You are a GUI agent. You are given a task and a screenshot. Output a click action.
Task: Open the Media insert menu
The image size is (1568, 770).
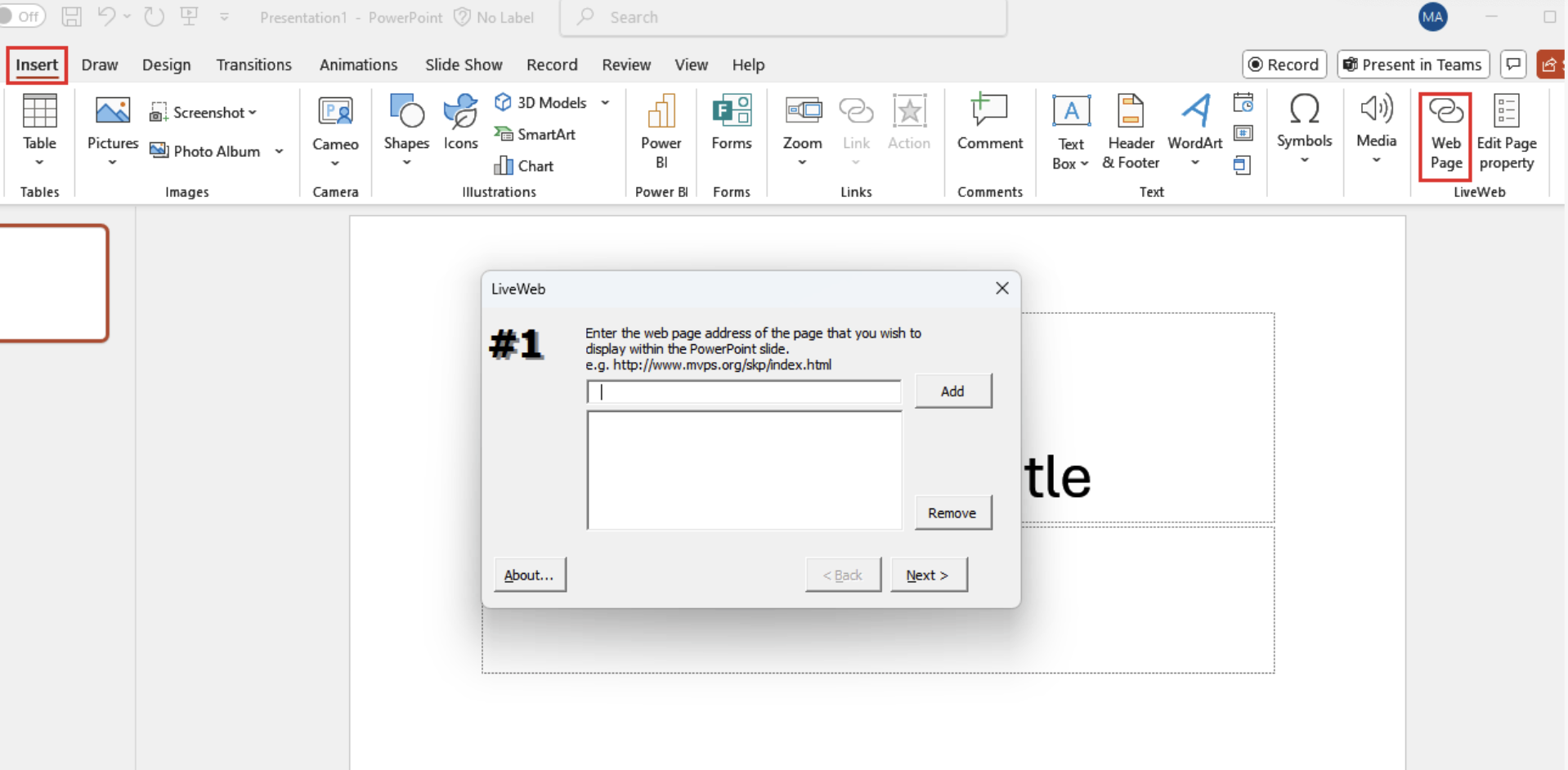1377,129
